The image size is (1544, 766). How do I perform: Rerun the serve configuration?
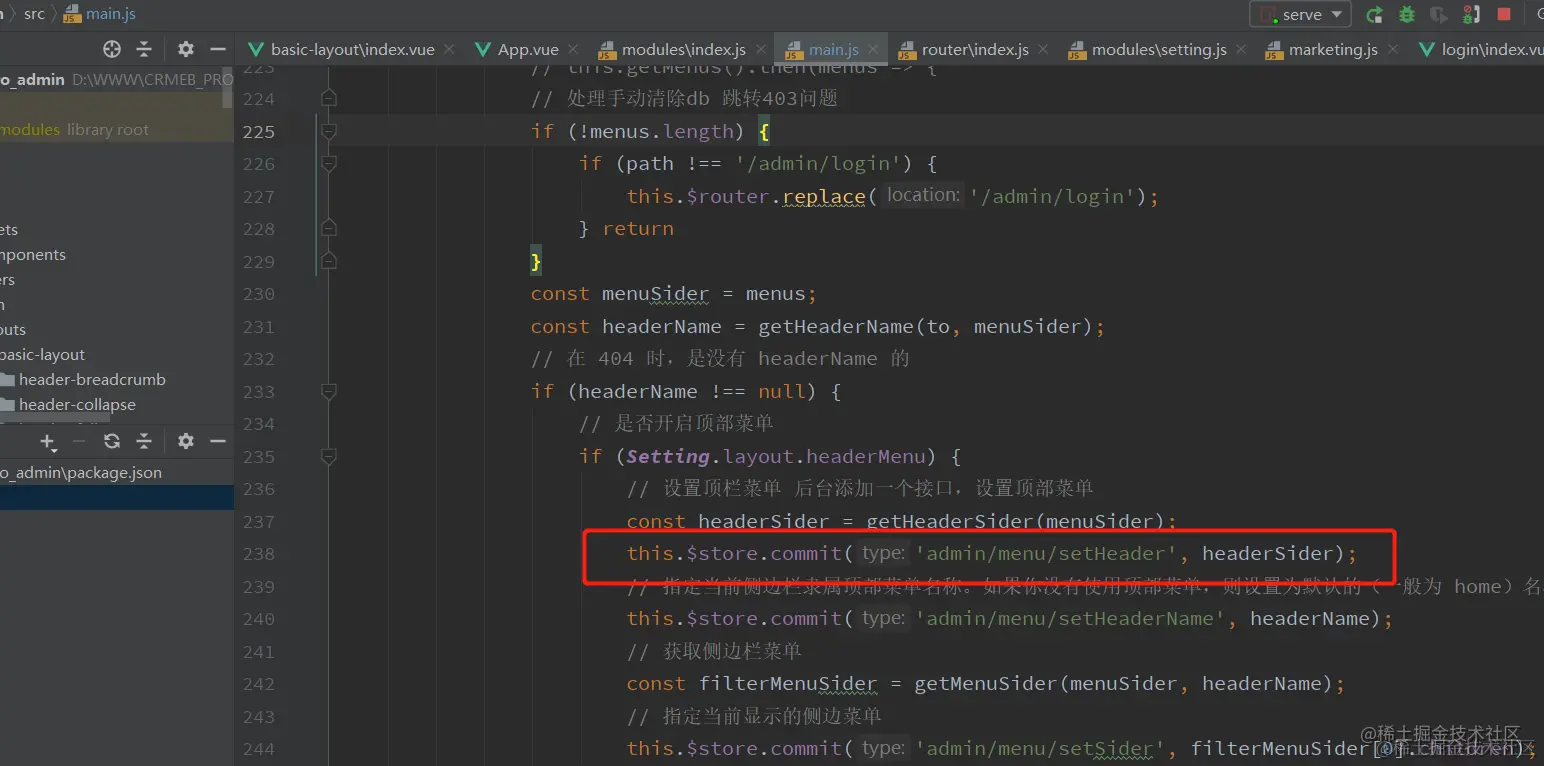(1375, 14)
